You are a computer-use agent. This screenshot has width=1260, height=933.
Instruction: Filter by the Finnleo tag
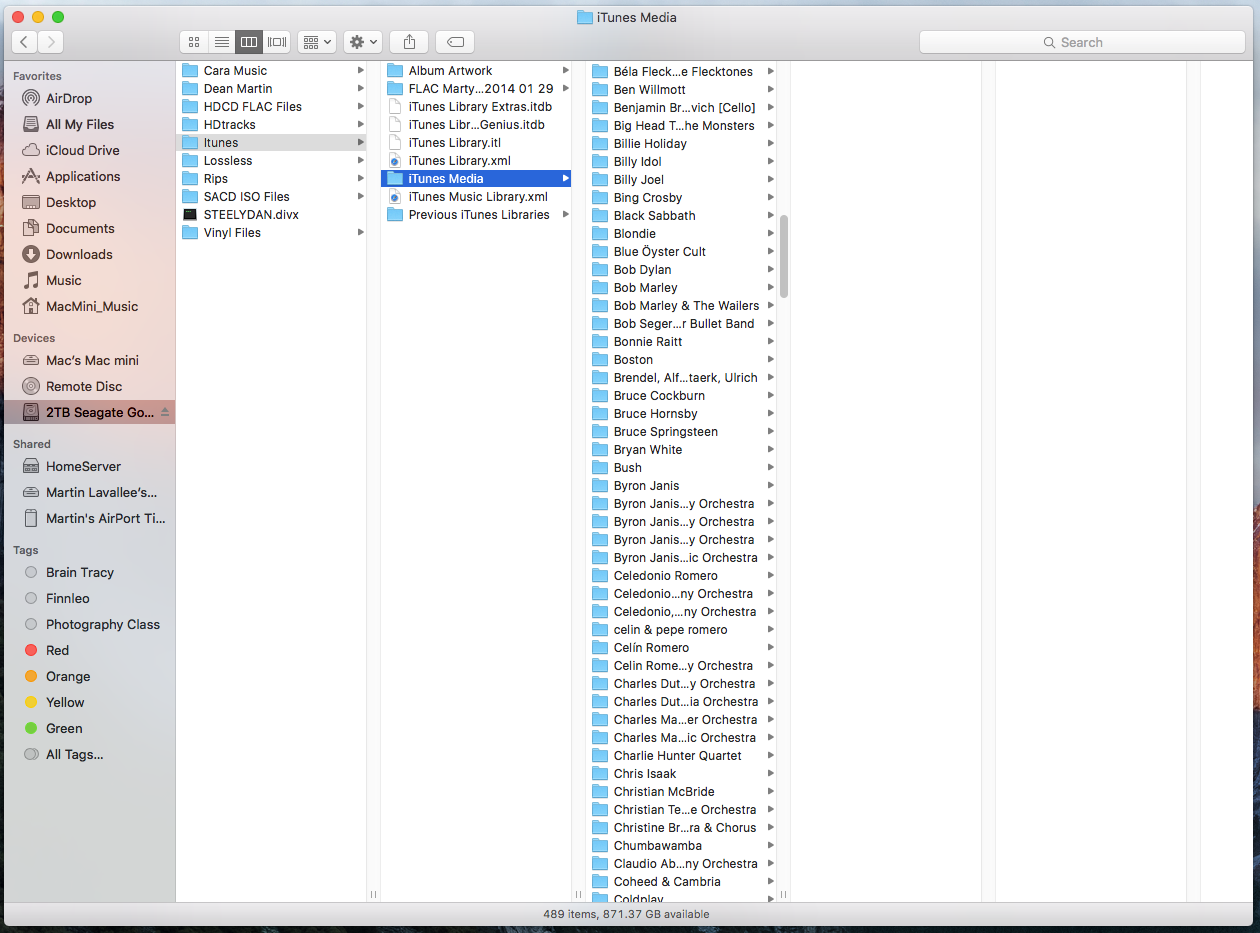(x=88, y=598)
